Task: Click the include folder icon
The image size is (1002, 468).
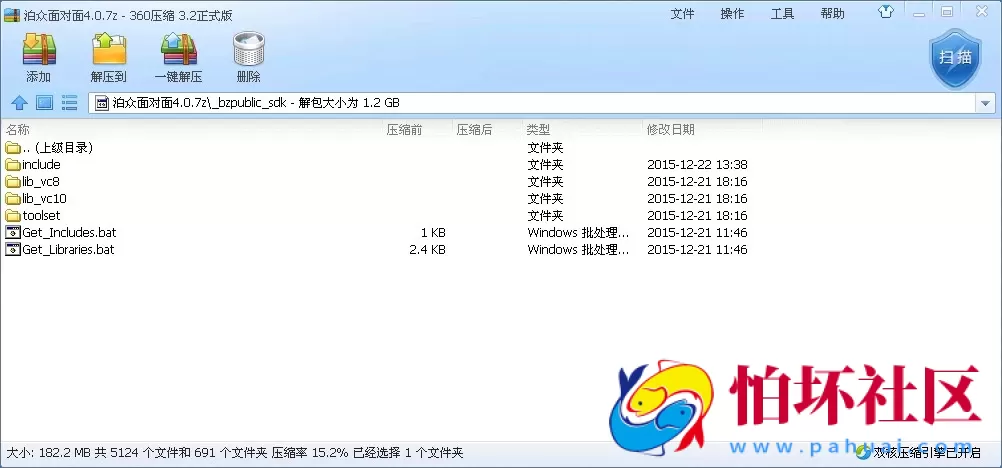Action: tap(13, 164)
